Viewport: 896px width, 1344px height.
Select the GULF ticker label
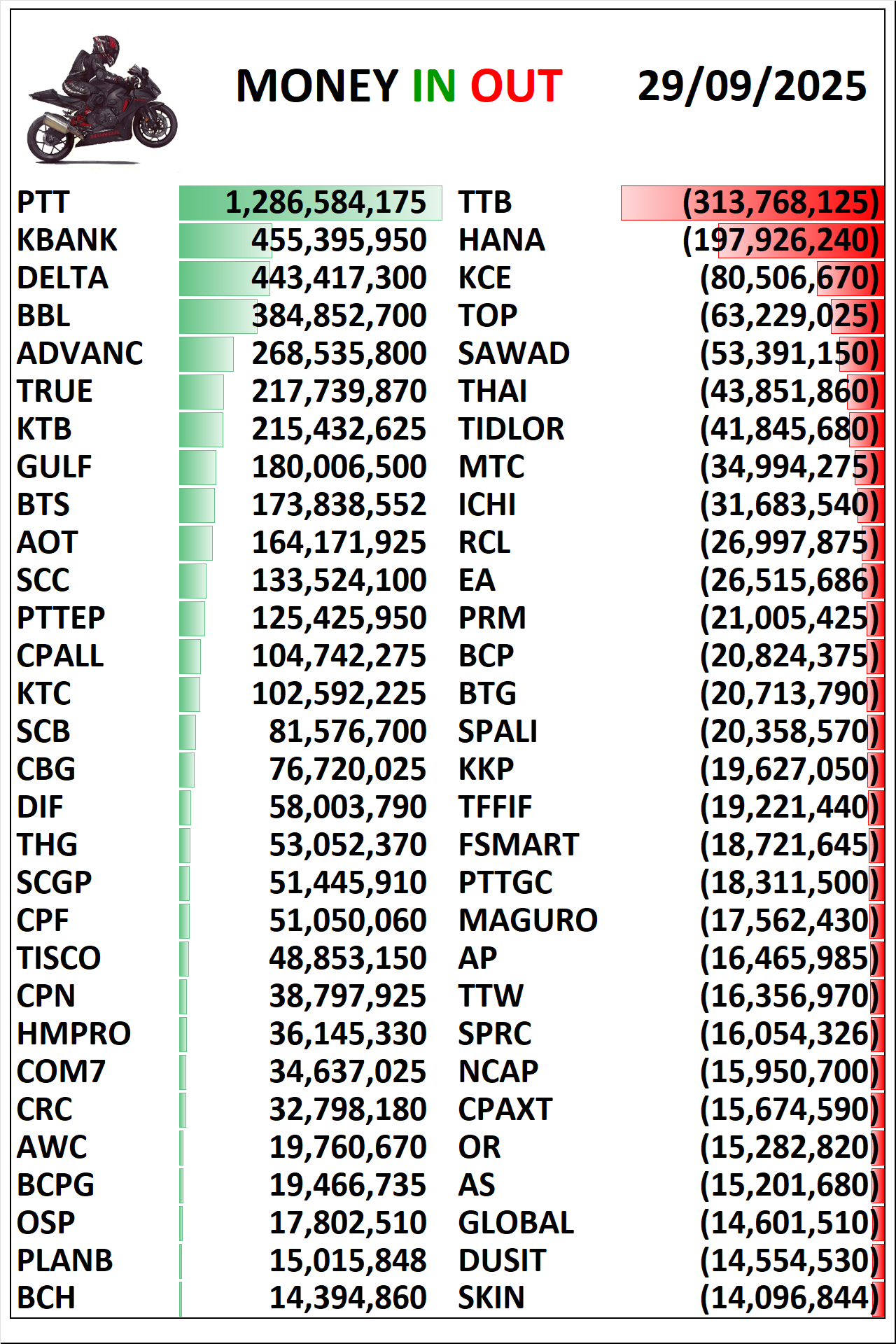(55, 468)
